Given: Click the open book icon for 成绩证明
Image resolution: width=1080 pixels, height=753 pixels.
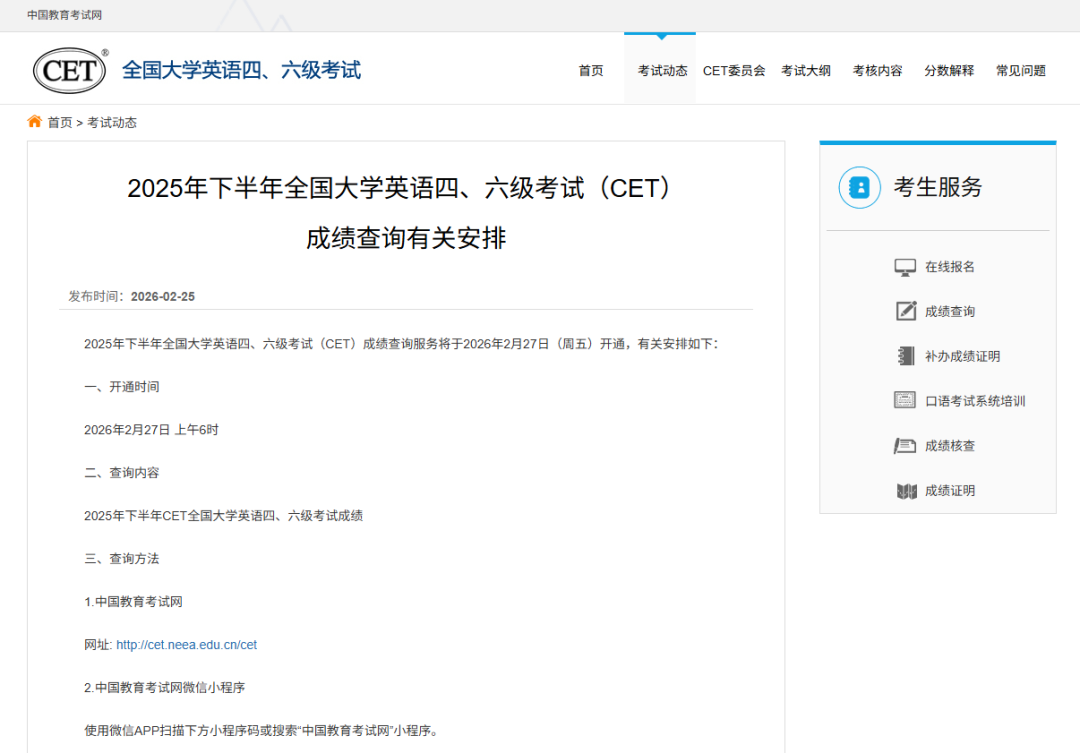Looking at the screenshot, I should [x=905, y=491].
